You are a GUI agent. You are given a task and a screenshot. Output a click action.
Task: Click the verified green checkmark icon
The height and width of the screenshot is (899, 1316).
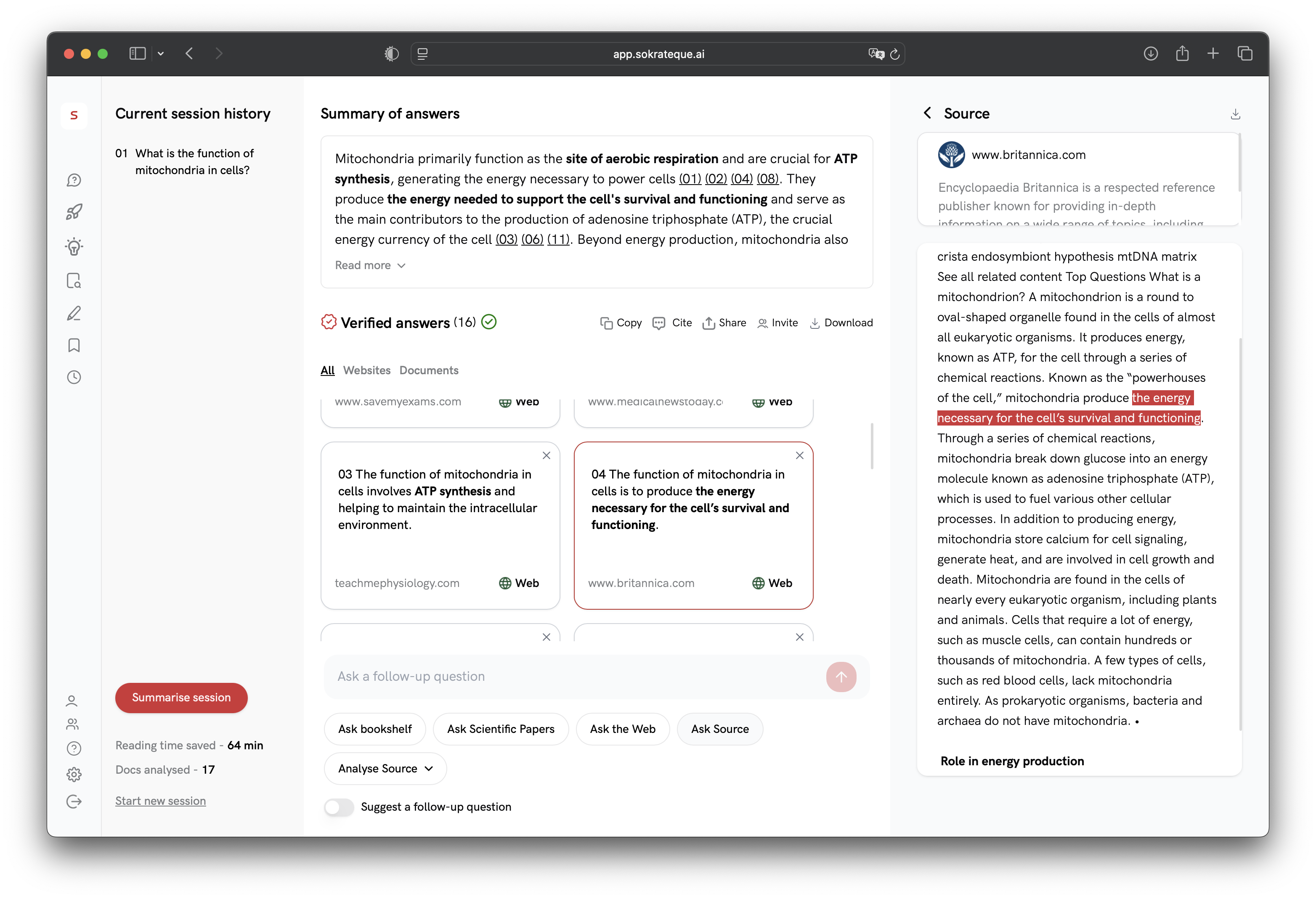click(489, 322)
